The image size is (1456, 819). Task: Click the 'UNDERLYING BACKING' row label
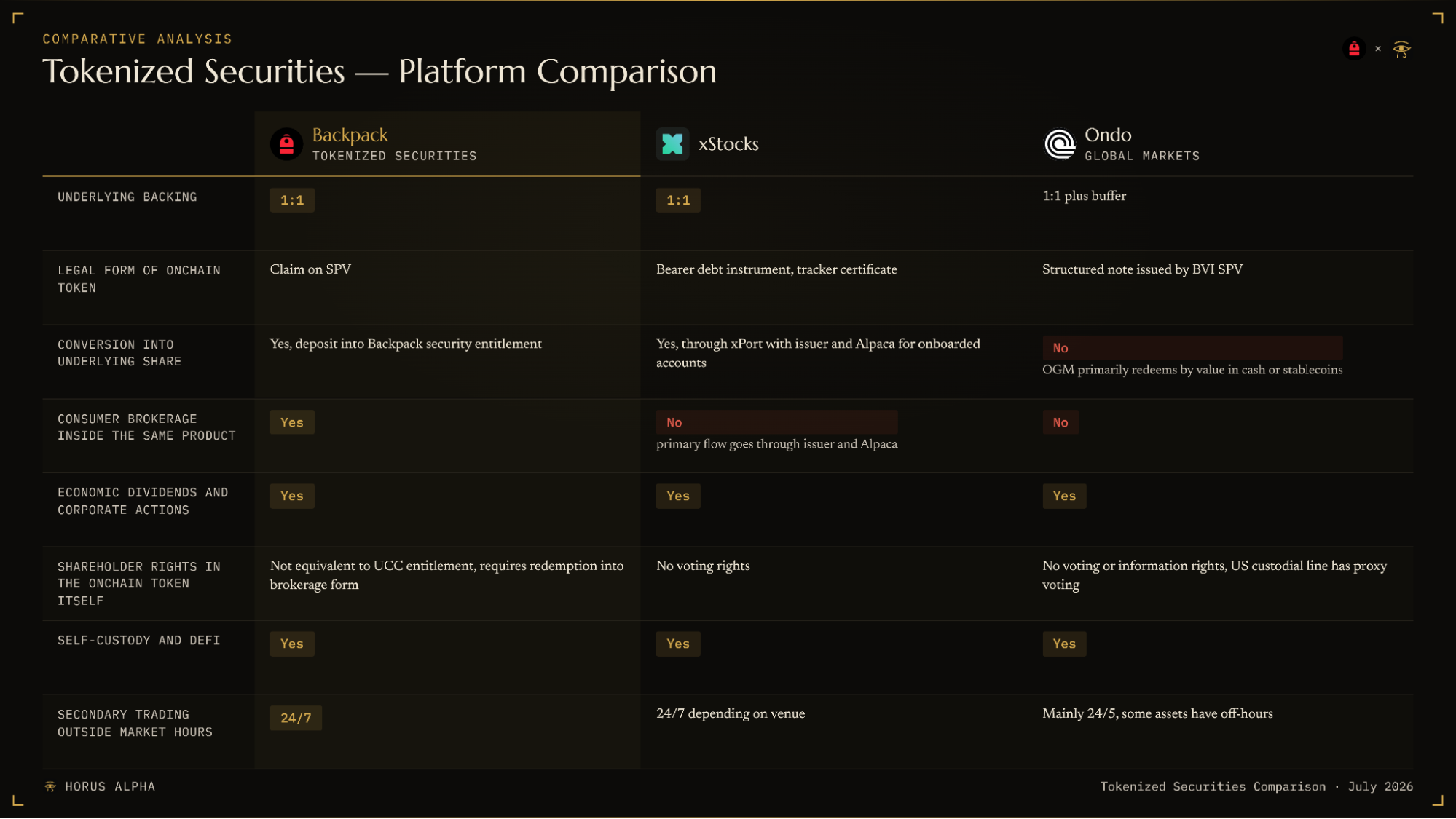(x=127, y=197)
